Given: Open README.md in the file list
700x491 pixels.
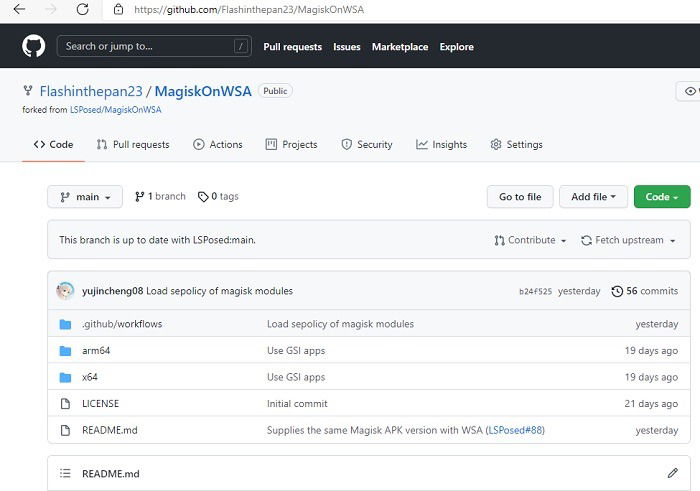Looking at the screenshot, I should pyautogui.click(x=110, y=430).
